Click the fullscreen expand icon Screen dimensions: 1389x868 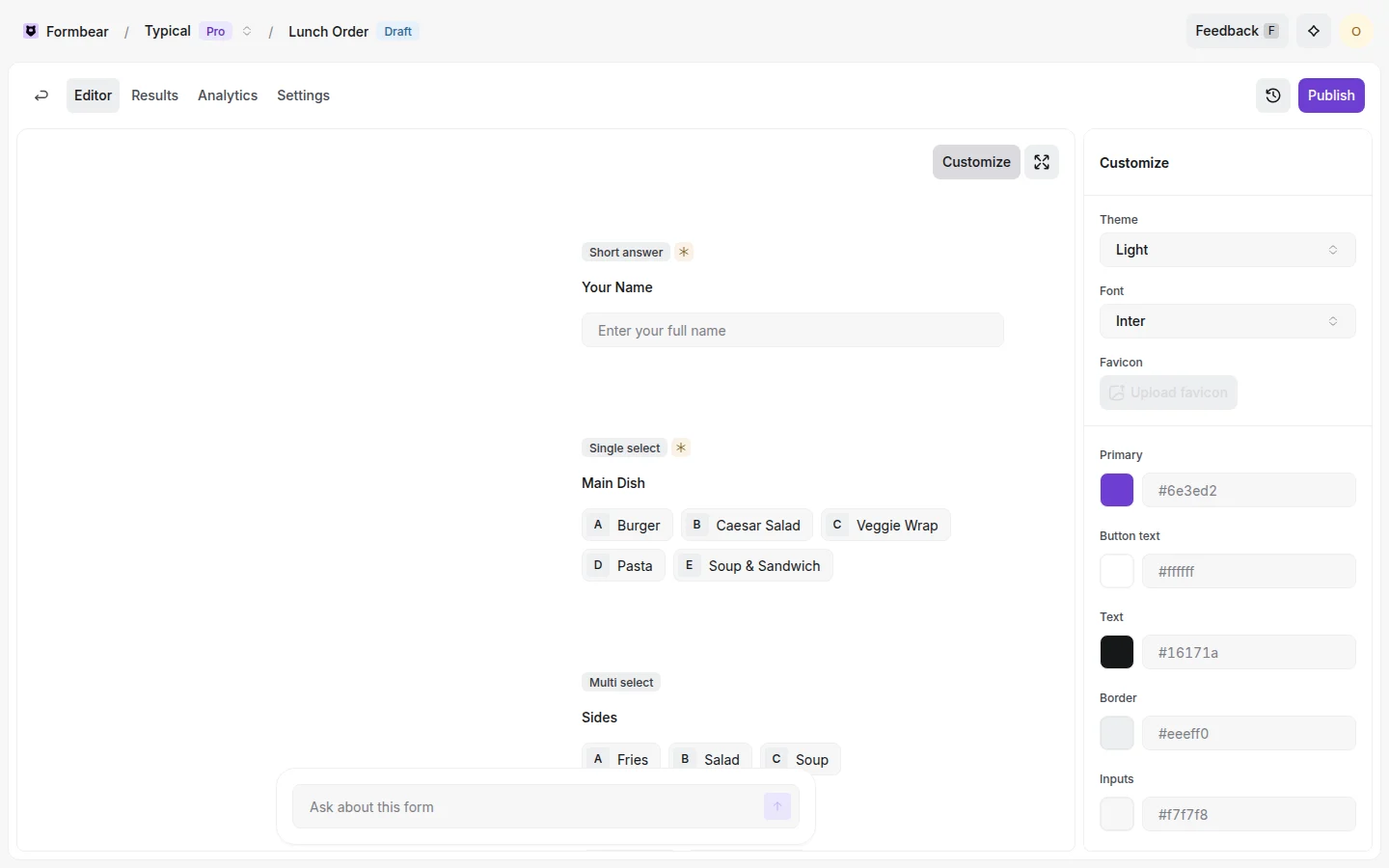click(1042, 162)
